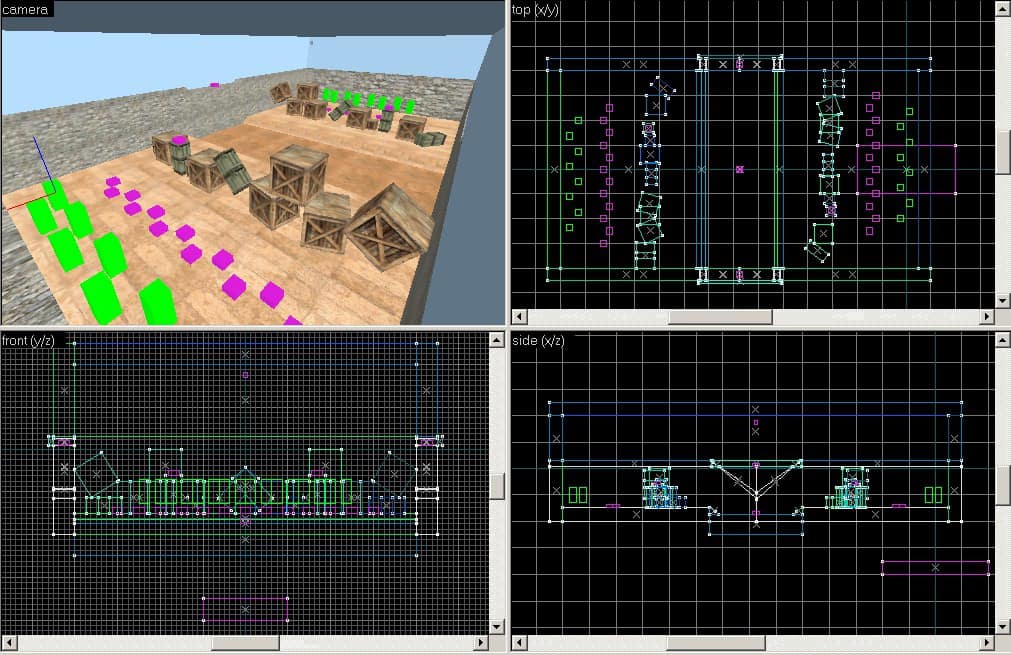Select magenta rectangle at bottom of front view

245,609
